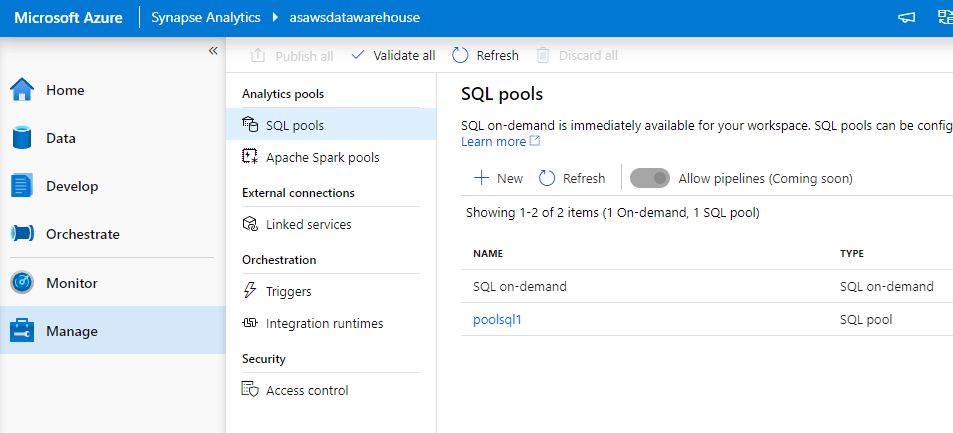Click the SQL pool type cell
953x433 pixels.
[x=866, y=319]
